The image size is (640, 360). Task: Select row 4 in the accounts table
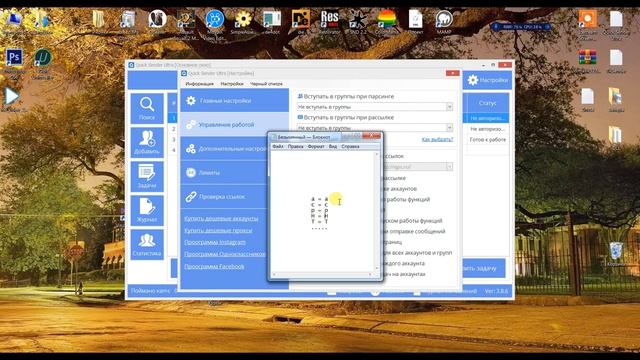click(x=174, y=150)
